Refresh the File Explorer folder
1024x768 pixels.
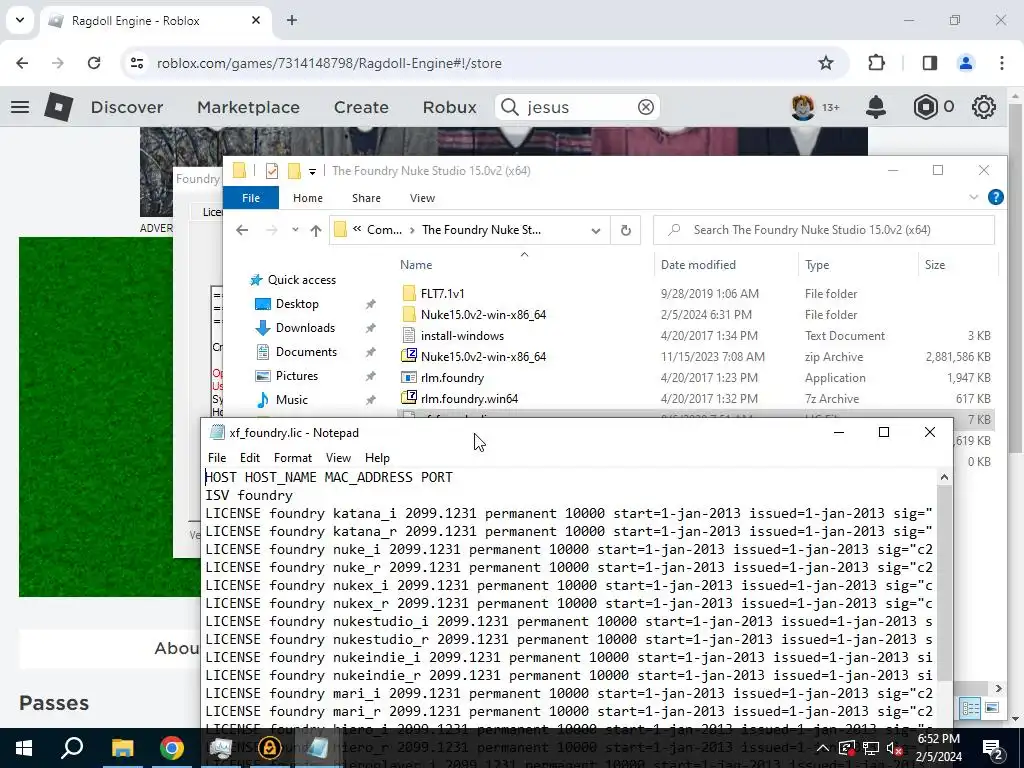tap(626, 231)
